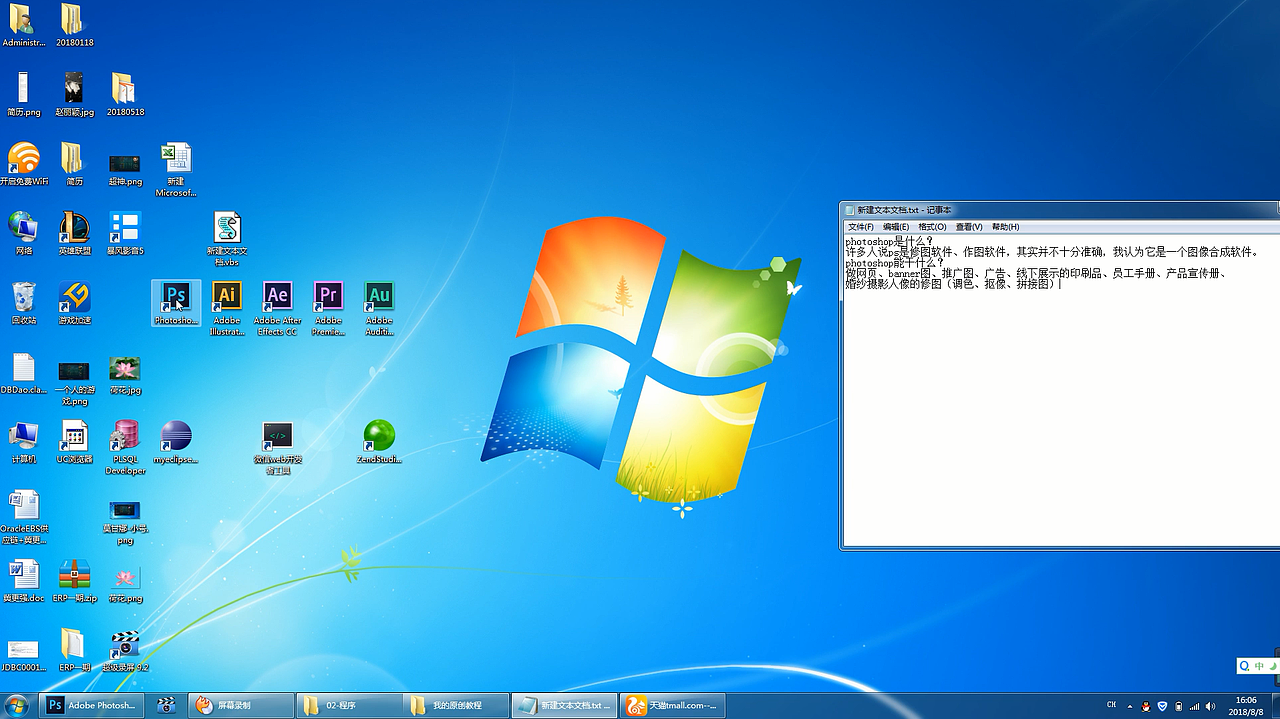Select the OracleEBS document file
Image resolution: width=1280 pixels, height=719 pixels.
click(x=24, y=516)
